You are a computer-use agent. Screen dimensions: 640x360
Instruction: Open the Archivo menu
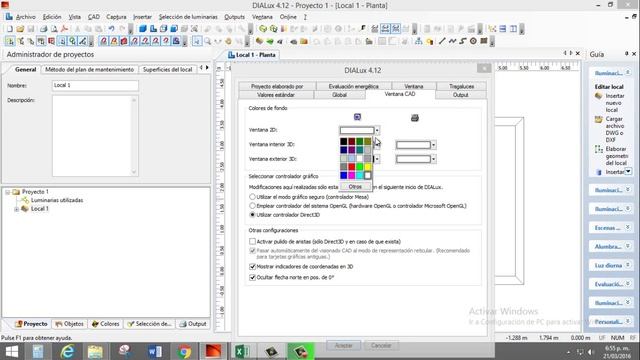click(x=26, y=17)
